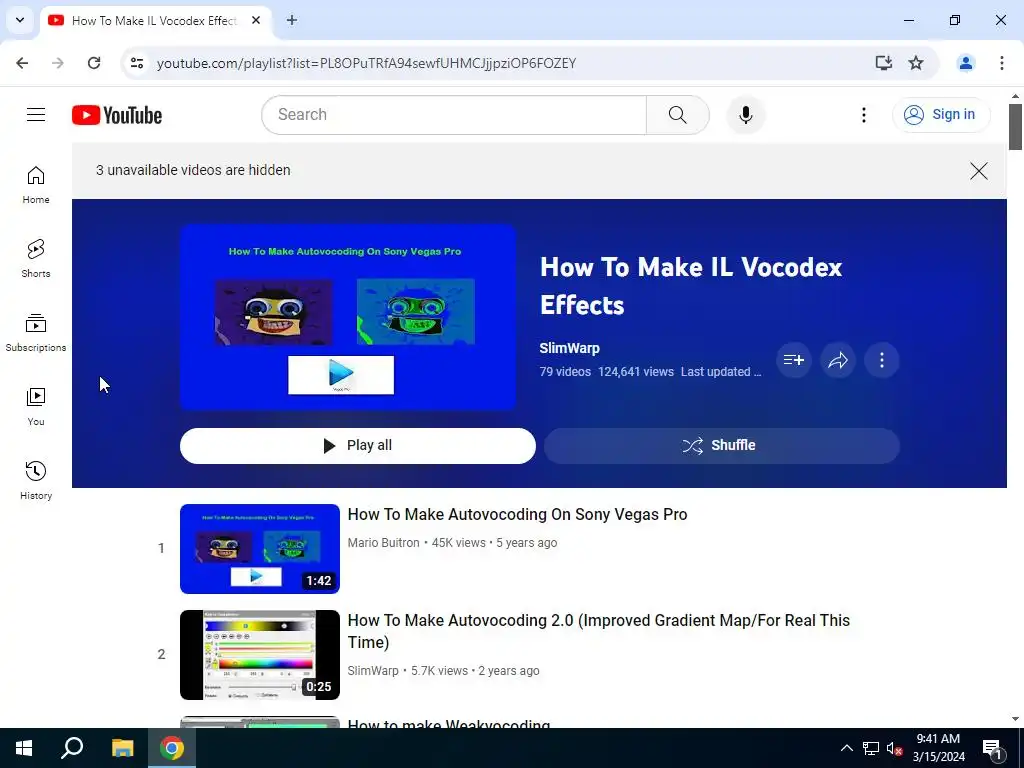Open new tab with plus button
This screenshot has width=1024, height=768.
pyautogui.click(x=292, y=20)
